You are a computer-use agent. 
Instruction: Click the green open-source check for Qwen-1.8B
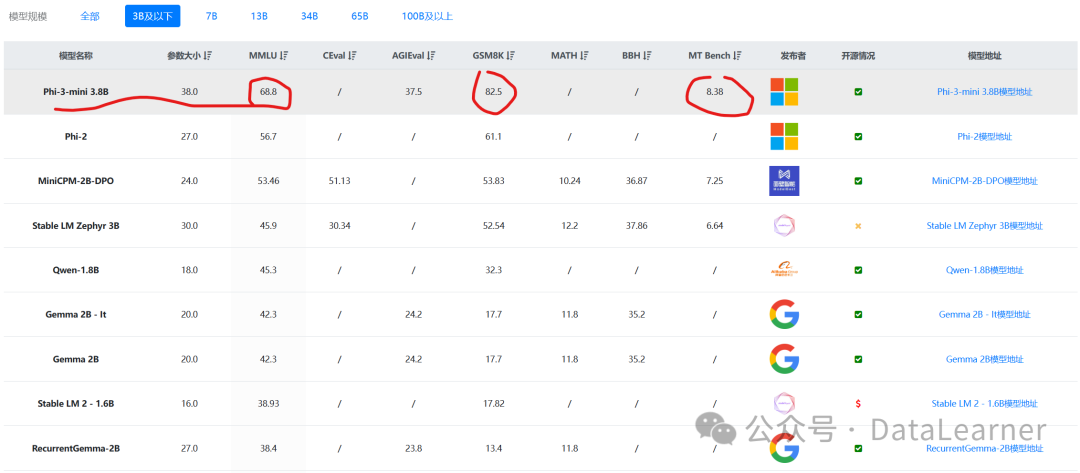point(858,270)
